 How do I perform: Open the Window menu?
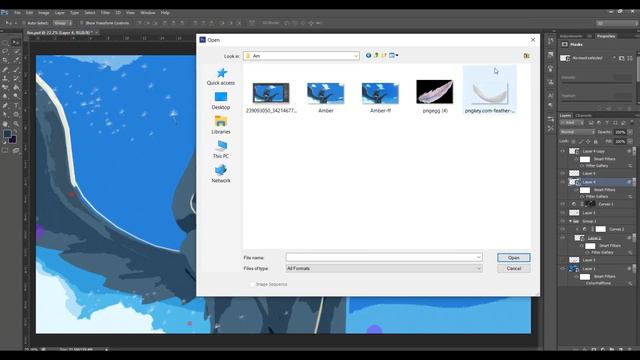(147, 13)
